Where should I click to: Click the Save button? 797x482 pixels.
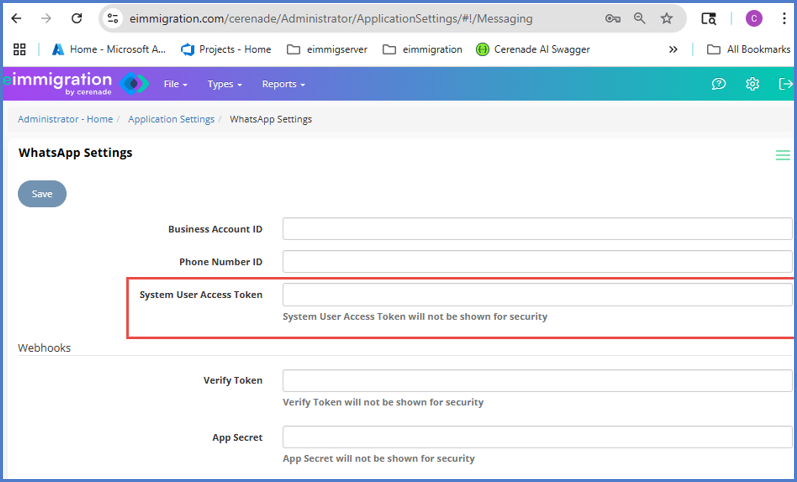tap(42, 194)
